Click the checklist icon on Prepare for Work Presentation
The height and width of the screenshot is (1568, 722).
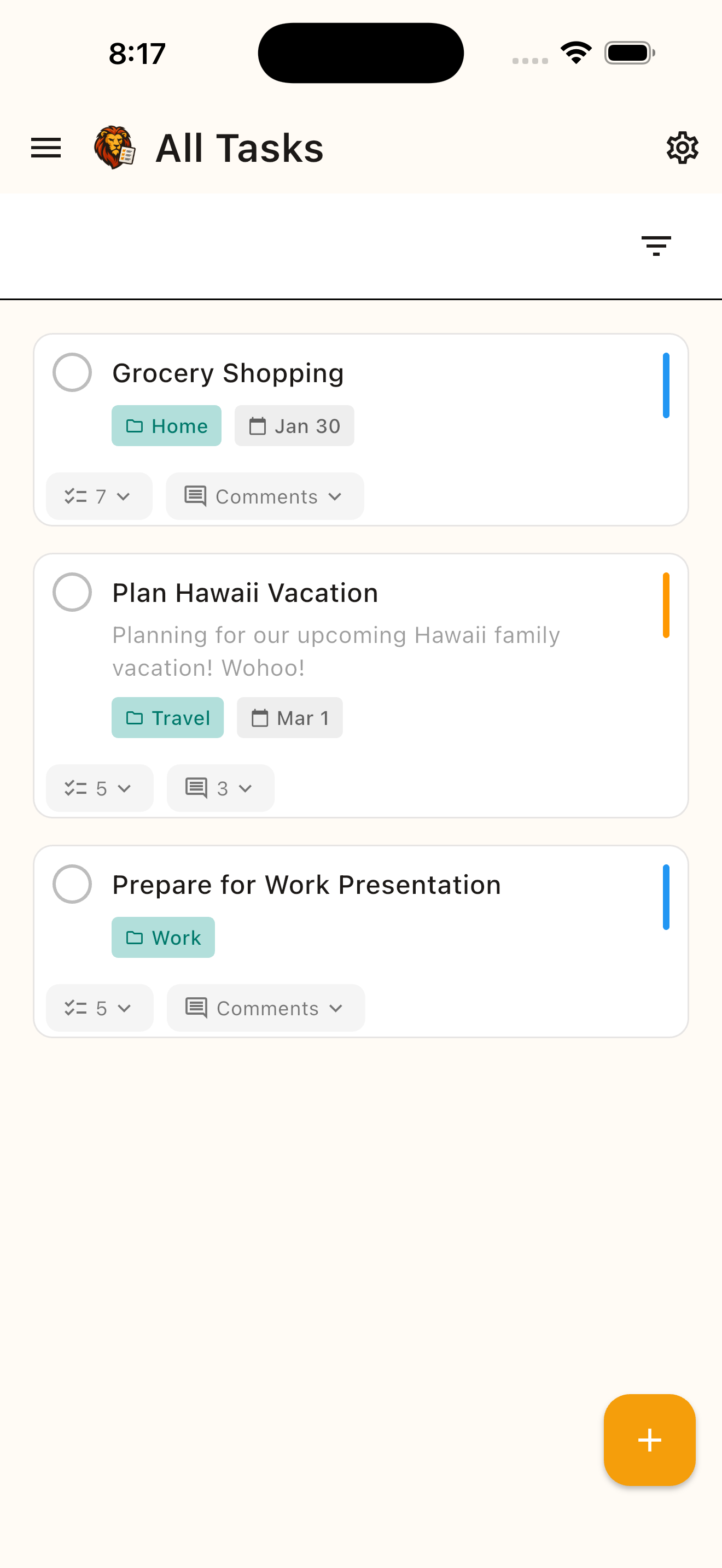77,1008
